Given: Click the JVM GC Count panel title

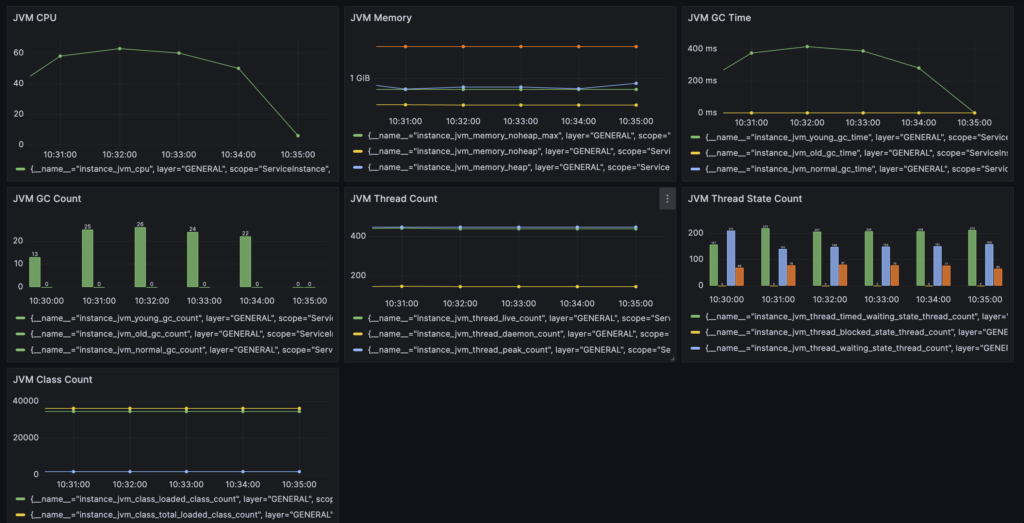Looking at the screenshot, I should pyautogui.click(x=47, y=199).
